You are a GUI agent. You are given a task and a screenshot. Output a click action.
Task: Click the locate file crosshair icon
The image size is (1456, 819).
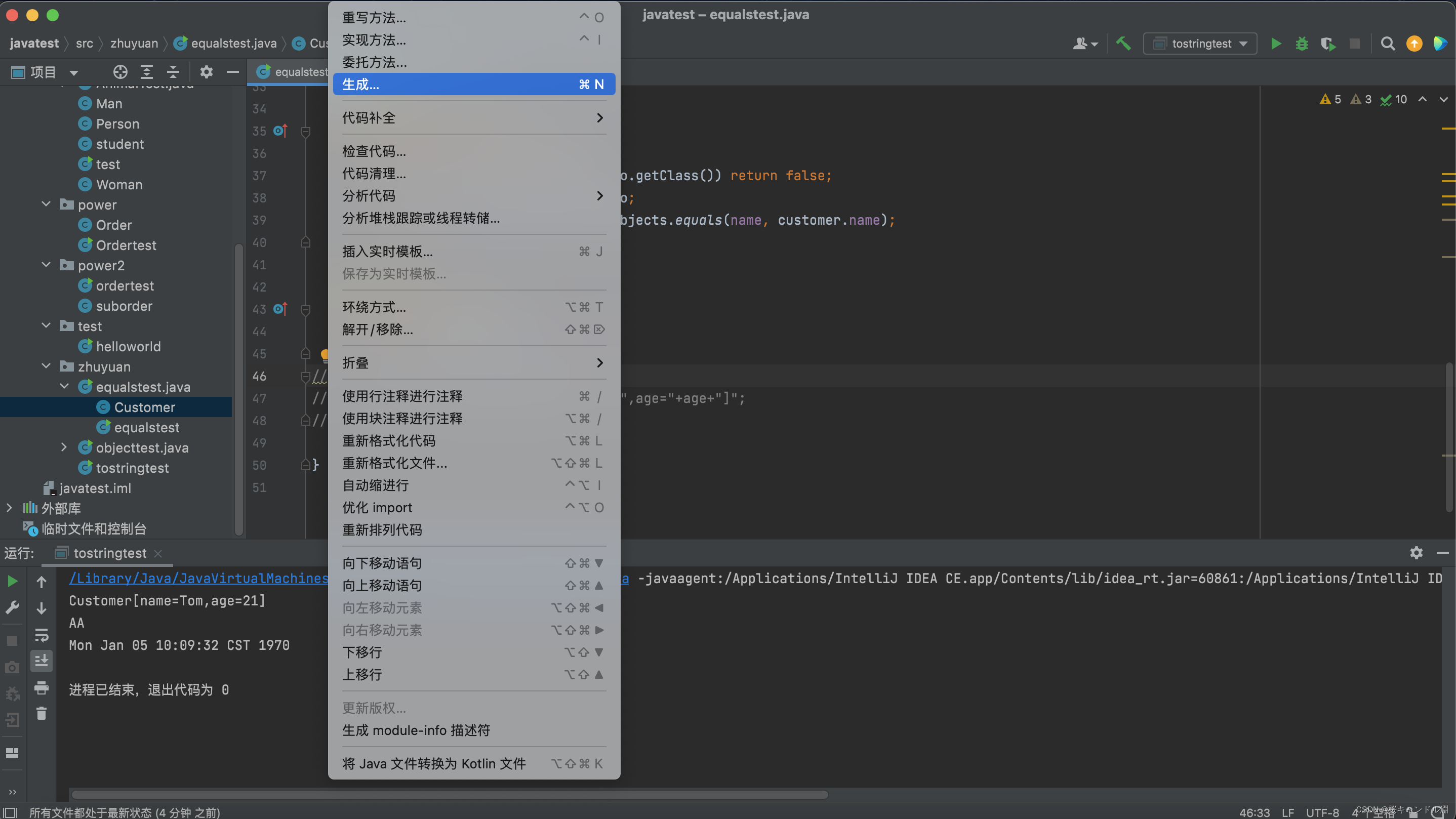120,72
